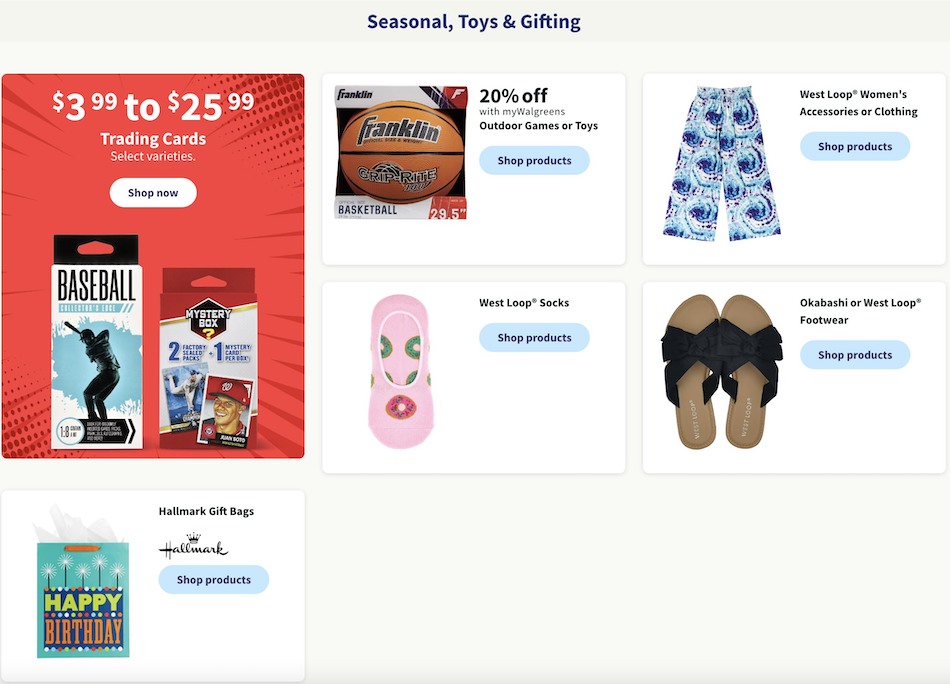Click Shop products for Hallmark Gift Bags
This screenshot has width=950, height=684.
(213, 580)
